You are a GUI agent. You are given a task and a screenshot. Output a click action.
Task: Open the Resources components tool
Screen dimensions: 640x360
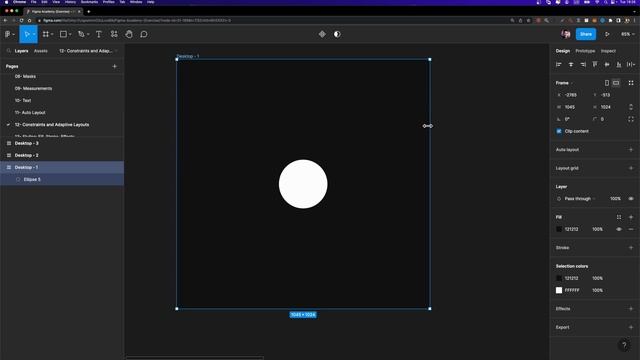114,34
